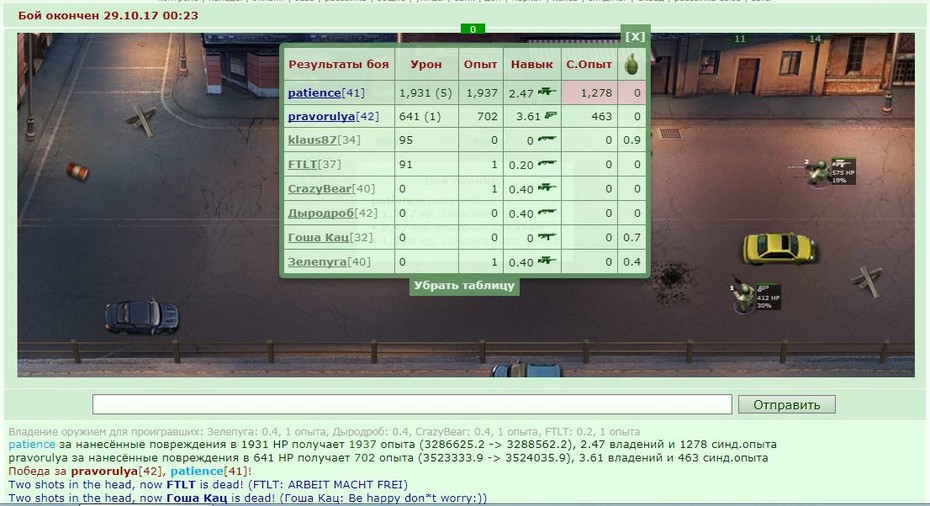The width and height of the screenshot is (930, 506).
Task: Click the Бой окончен 29.10.17 heading
Action: click(x=108, y=15)
